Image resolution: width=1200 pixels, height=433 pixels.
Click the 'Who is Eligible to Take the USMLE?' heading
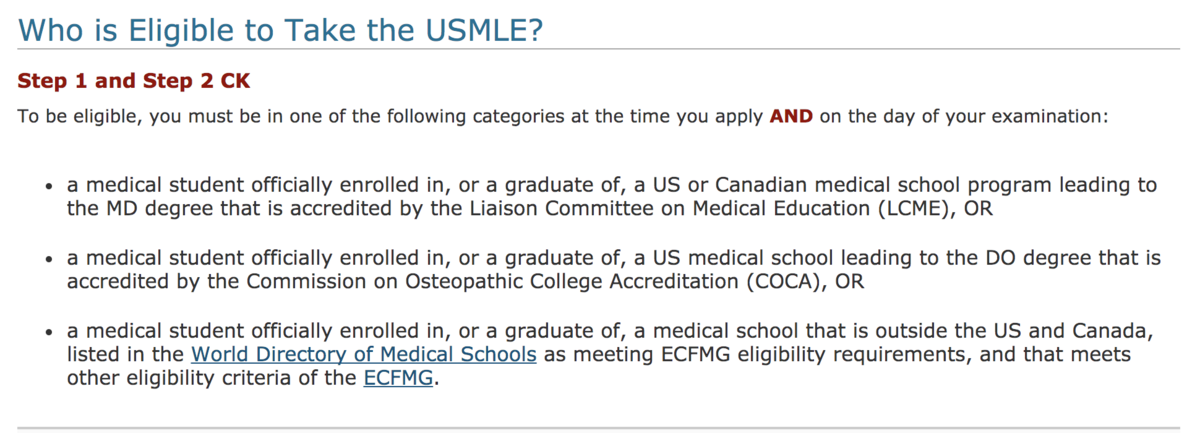click(281, 31)
